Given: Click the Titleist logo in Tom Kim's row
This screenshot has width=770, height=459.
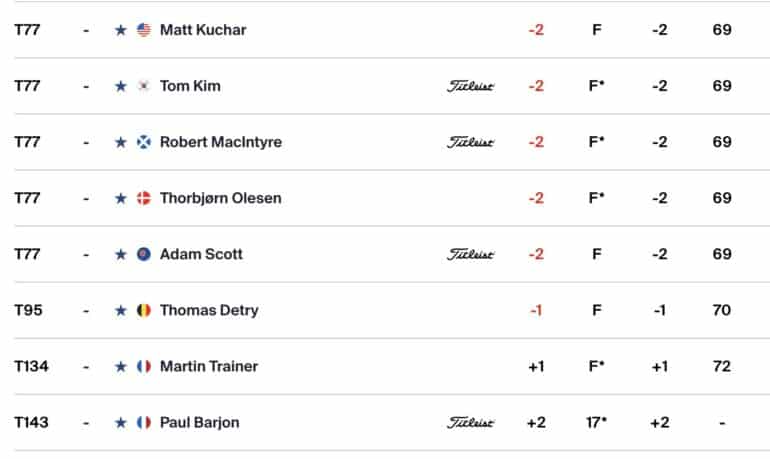Looking at the screenshot, I should coord(470,86).
